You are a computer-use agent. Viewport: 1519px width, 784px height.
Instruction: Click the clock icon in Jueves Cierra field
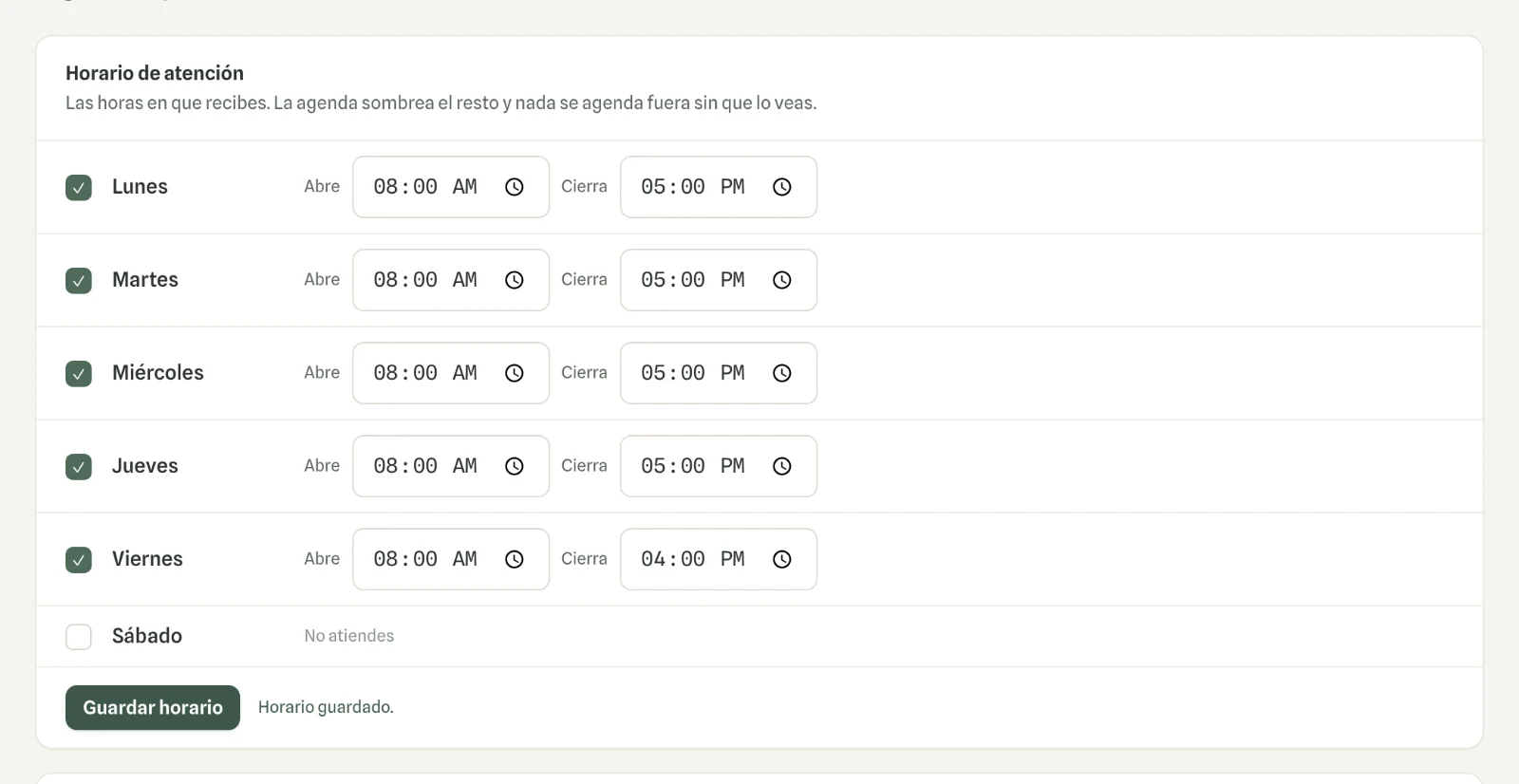pyautogui.click(x=782, y=466)
